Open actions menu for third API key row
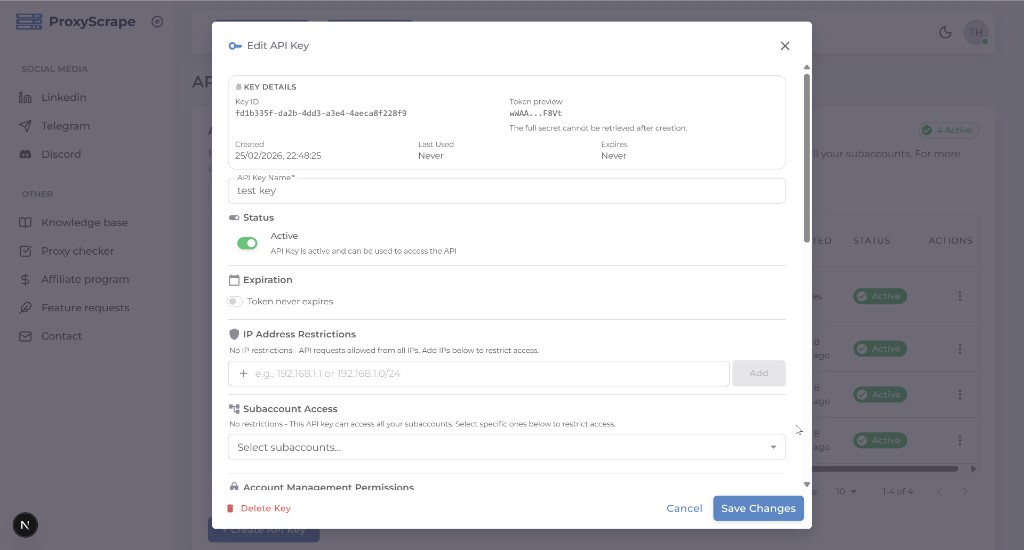The image size is (1024, 550). [x=959, y=395]
